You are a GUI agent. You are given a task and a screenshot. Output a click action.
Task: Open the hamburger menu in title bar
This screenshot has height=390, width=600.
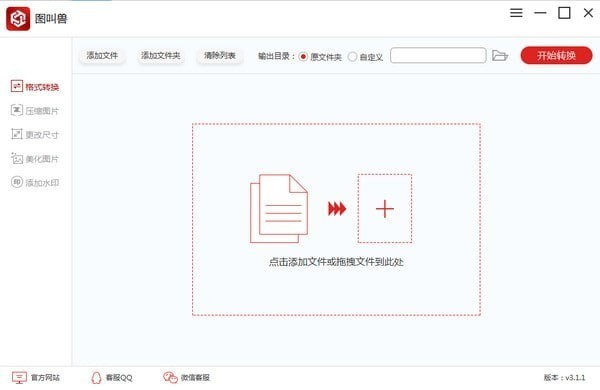pos(516,13)
